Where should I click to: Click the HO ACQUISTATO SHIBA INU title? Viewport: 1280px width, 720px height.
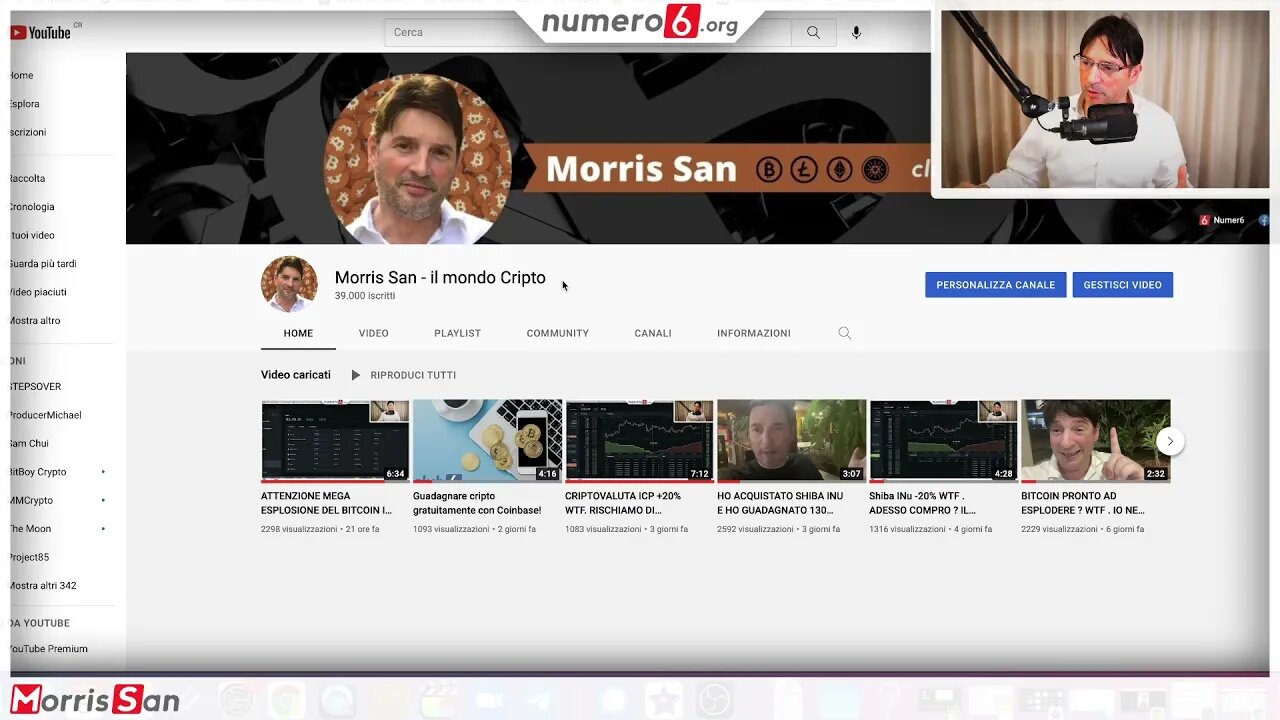(780, 503)
